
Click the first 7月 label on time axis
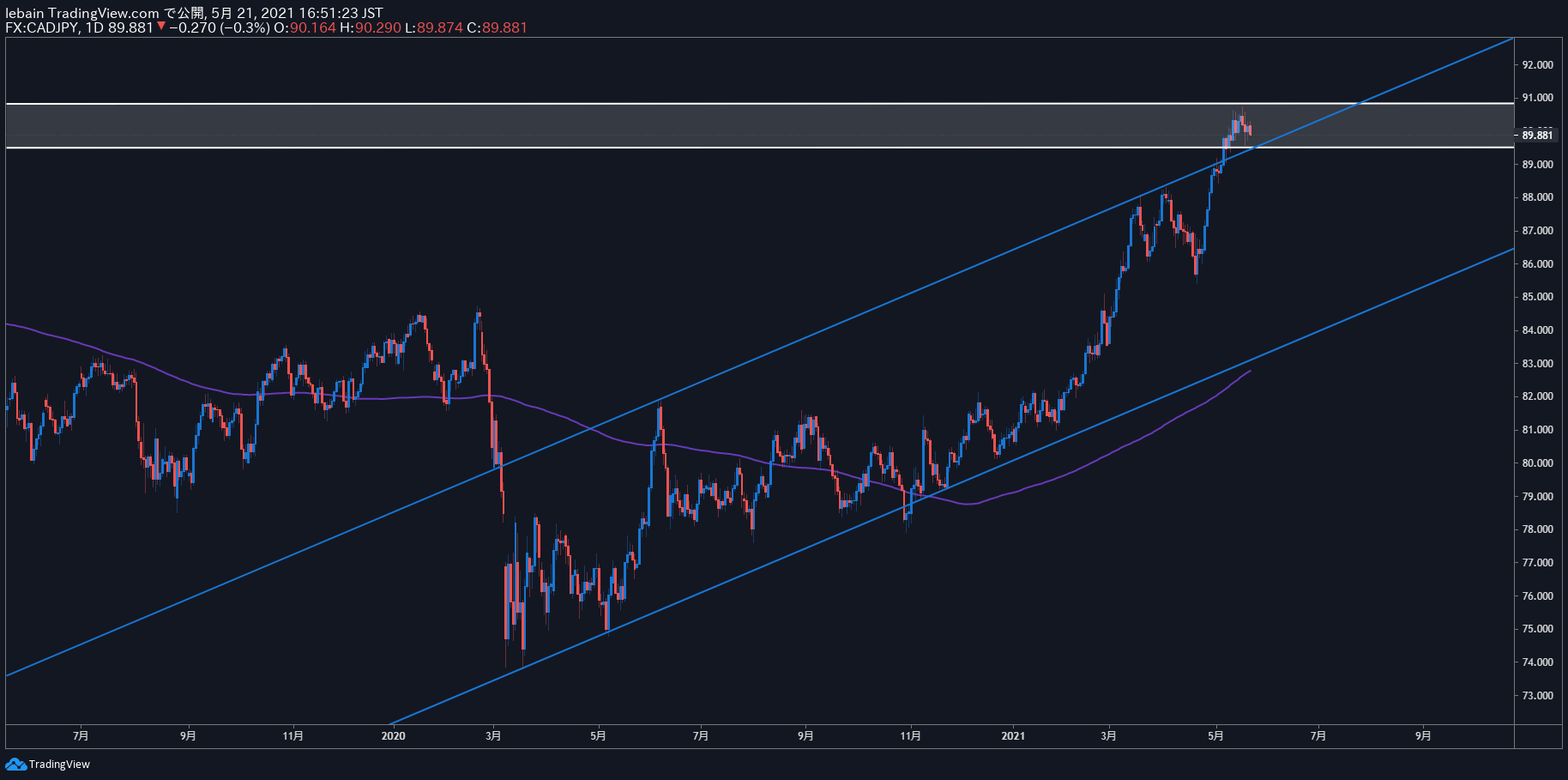[x=81, y=735]
